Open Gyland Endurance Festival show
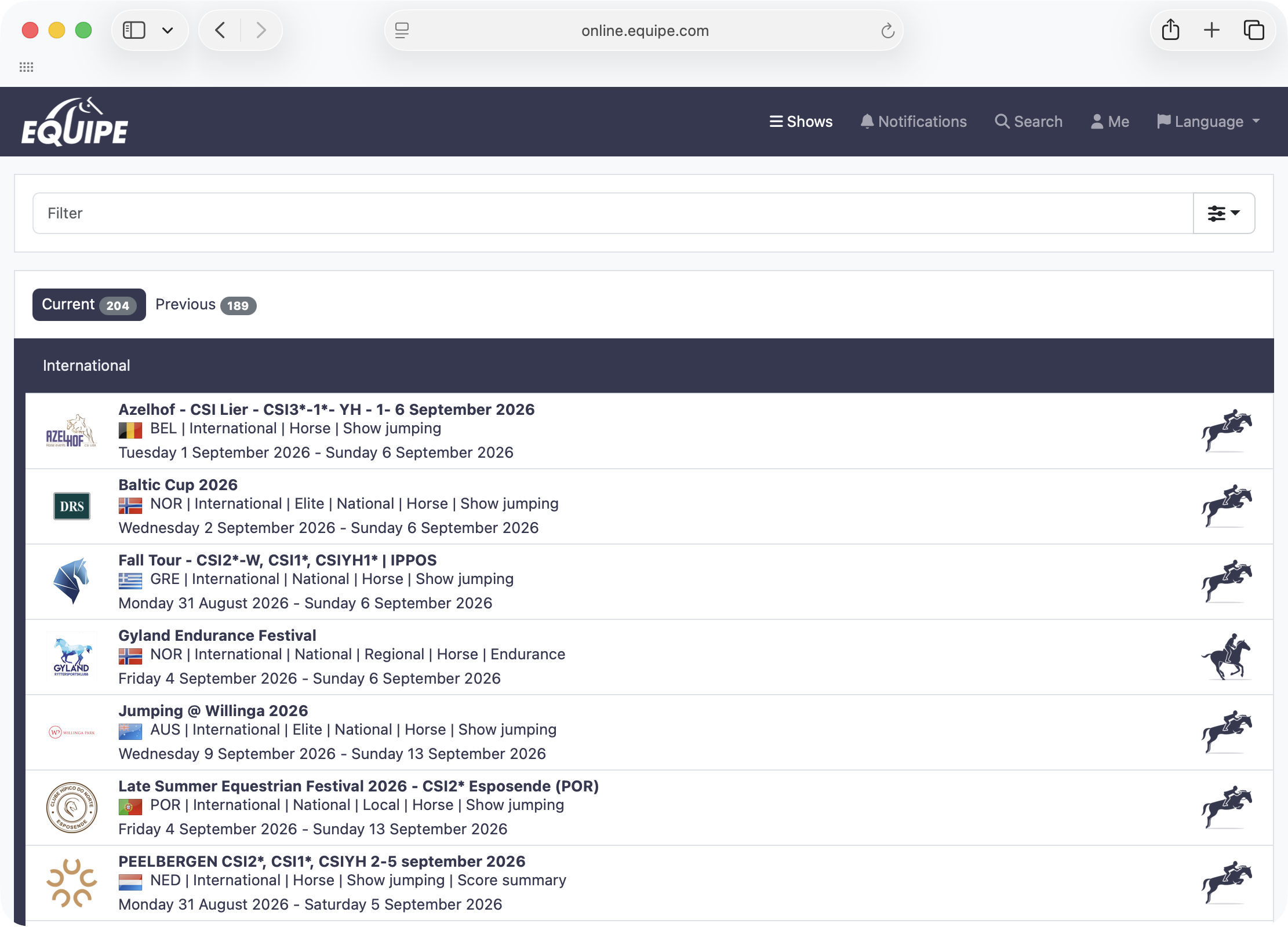Viewport: 1288px width, 927px height. tap(217, 636)
